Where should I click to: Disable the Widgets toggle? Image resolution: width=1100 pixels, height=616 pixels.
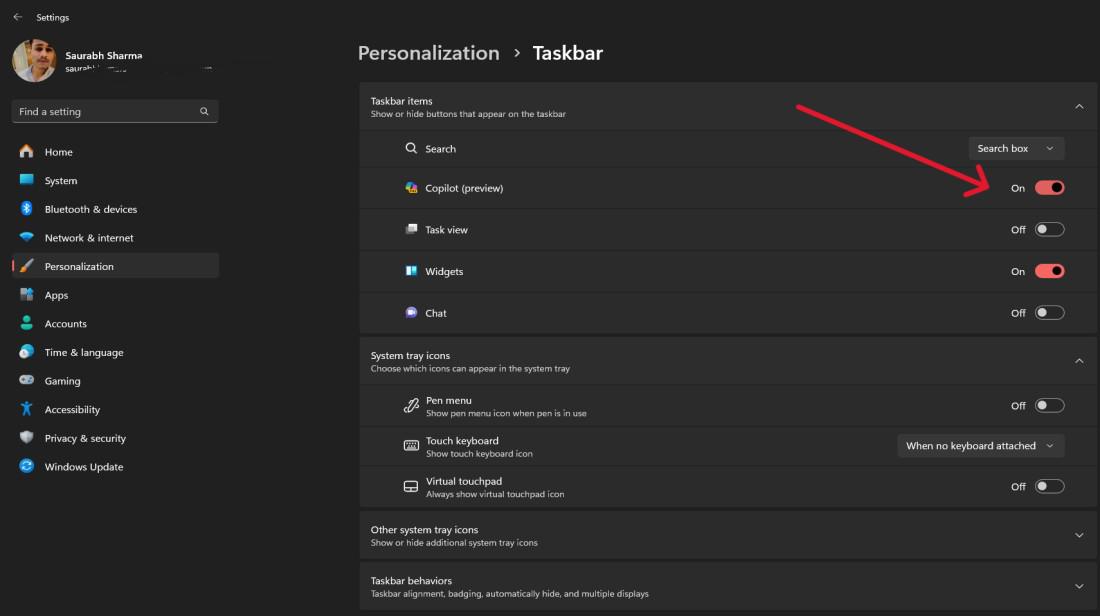[x=1049, y=271]
